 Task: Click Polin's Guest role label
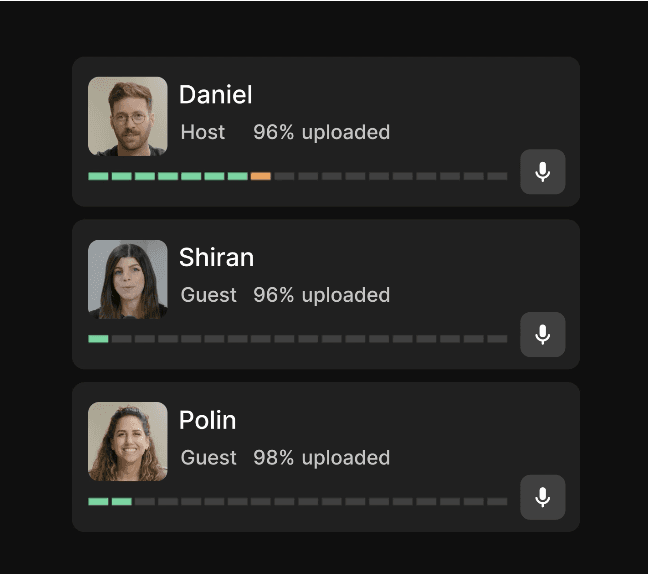(x=209, y=458)
